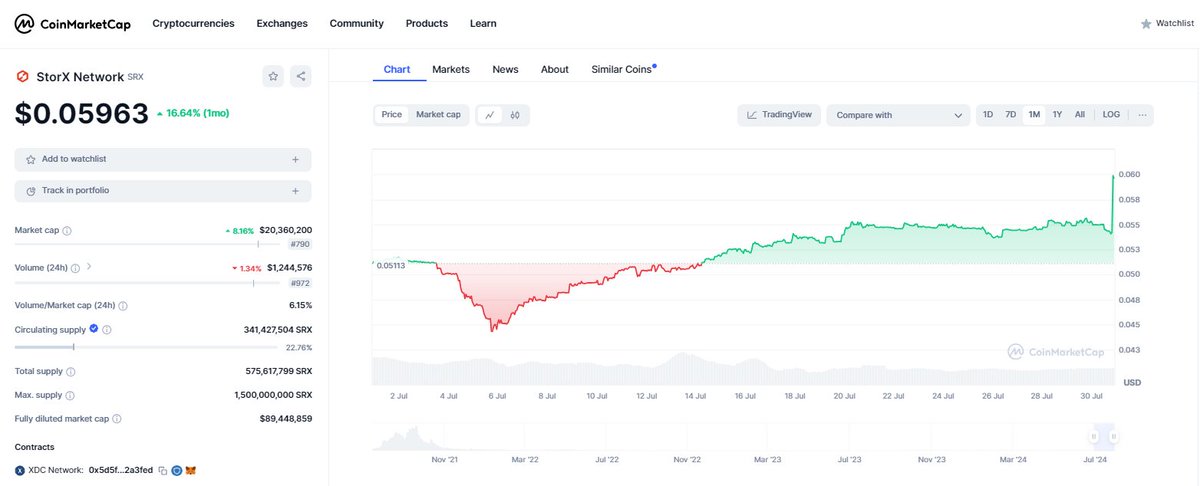Set chart range to All

1080,115
